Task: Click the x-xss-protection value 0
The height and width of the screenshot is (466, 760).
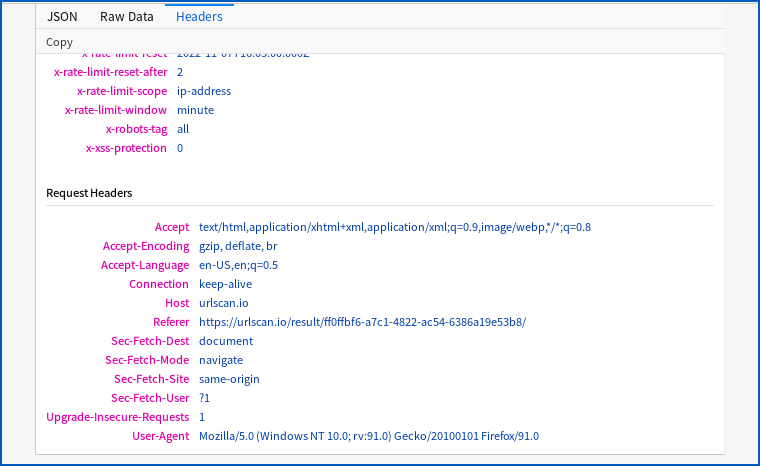Action: pos(180,148)
